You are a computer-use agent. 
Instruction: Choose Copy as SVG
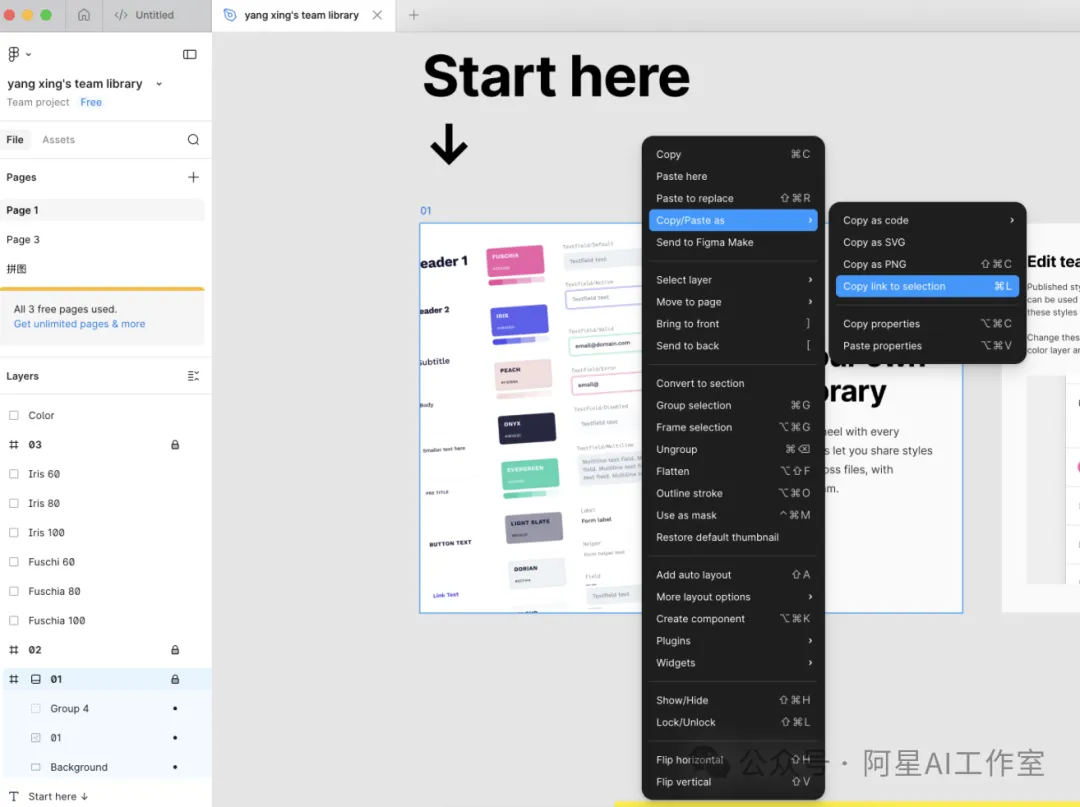point(927,242)
